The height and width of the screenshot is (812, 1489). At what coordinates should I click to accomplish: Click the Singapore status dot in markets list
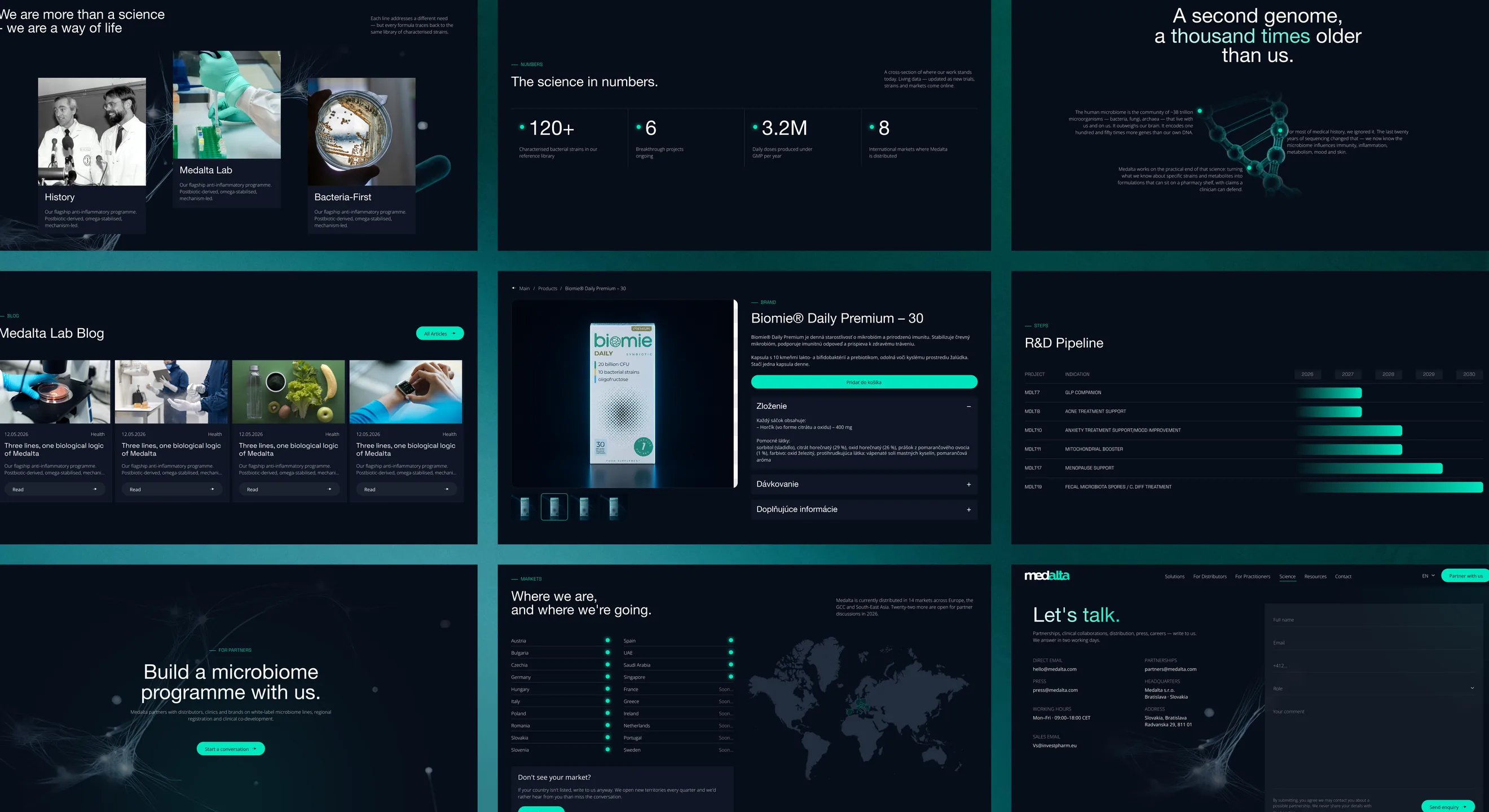tap(730, 677)
